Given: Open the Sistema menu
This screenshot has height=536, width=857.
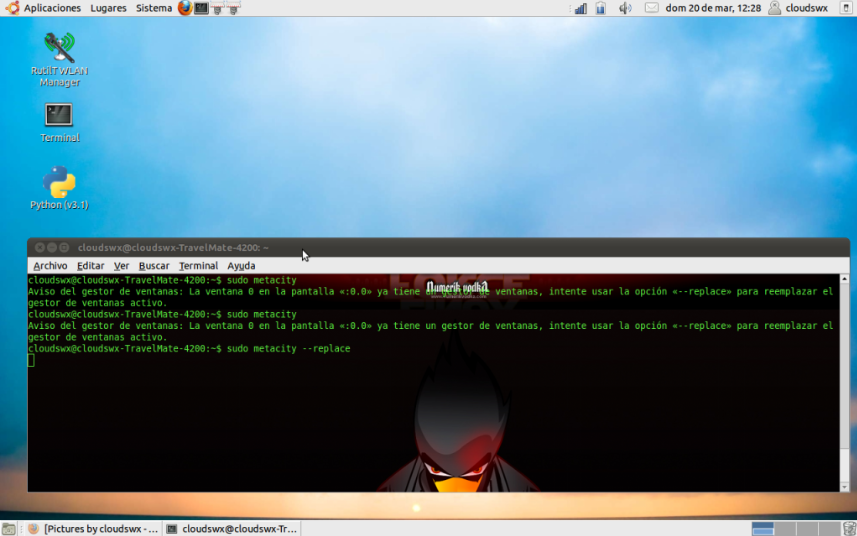Looking at the screenshot, I should (154, 8).
